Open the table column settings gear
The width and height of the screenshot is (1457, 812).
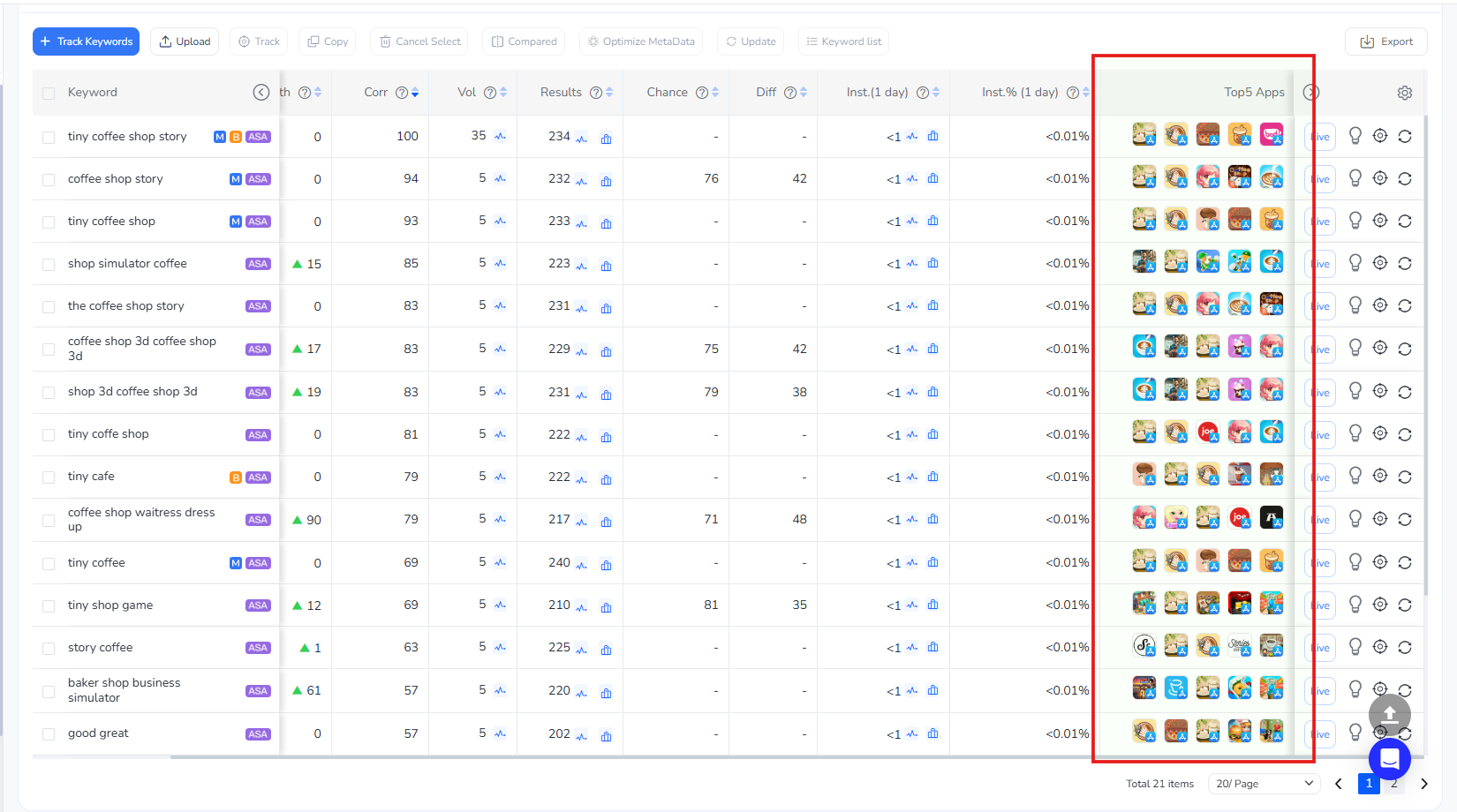pos(1405,92)
